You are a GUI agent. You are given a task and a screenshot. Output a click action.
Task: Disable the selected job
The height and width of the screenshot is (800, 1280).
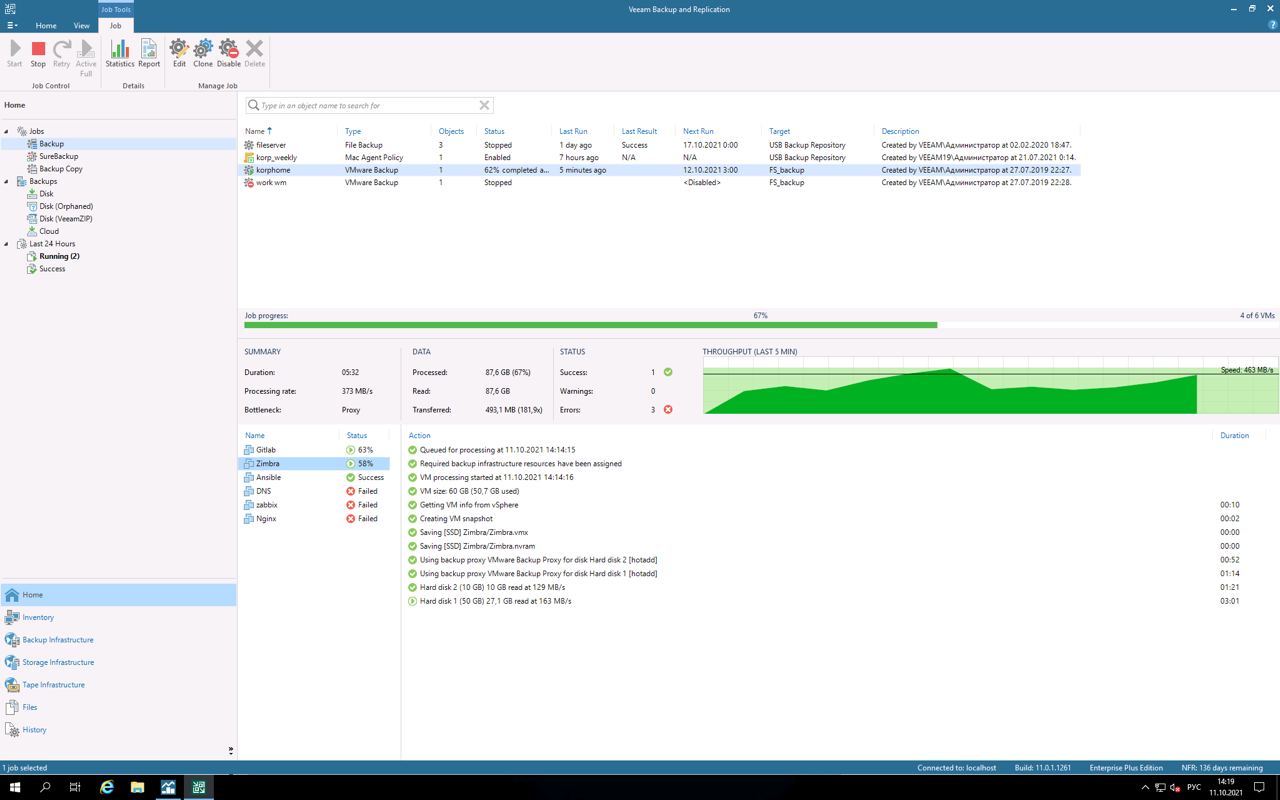pyautogui.click(x=229, y=53)
